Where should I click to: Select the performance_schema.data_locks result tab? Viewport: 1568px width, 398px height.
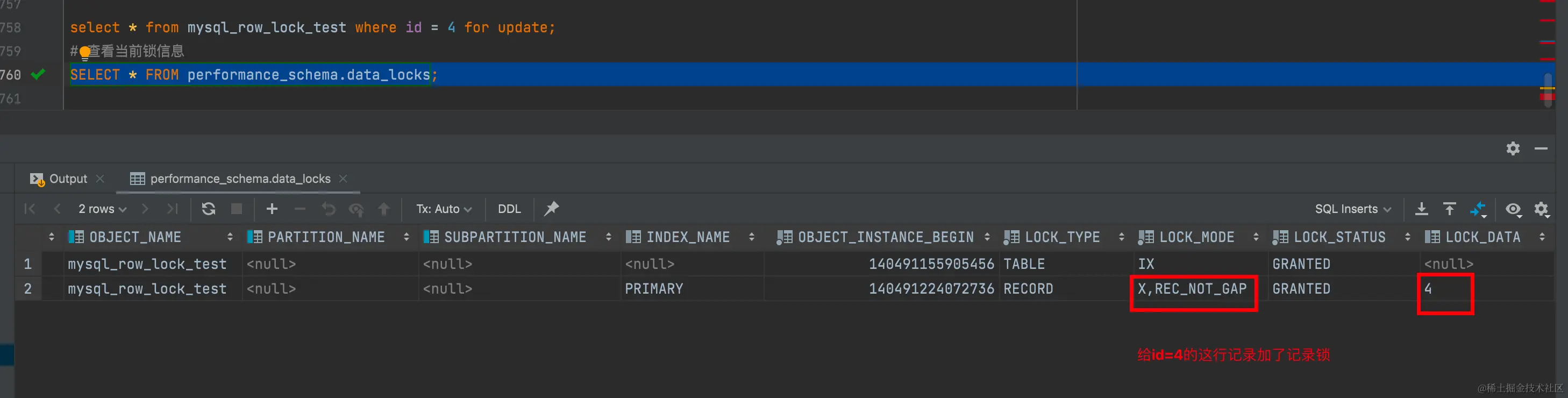(x=240, y=179)
